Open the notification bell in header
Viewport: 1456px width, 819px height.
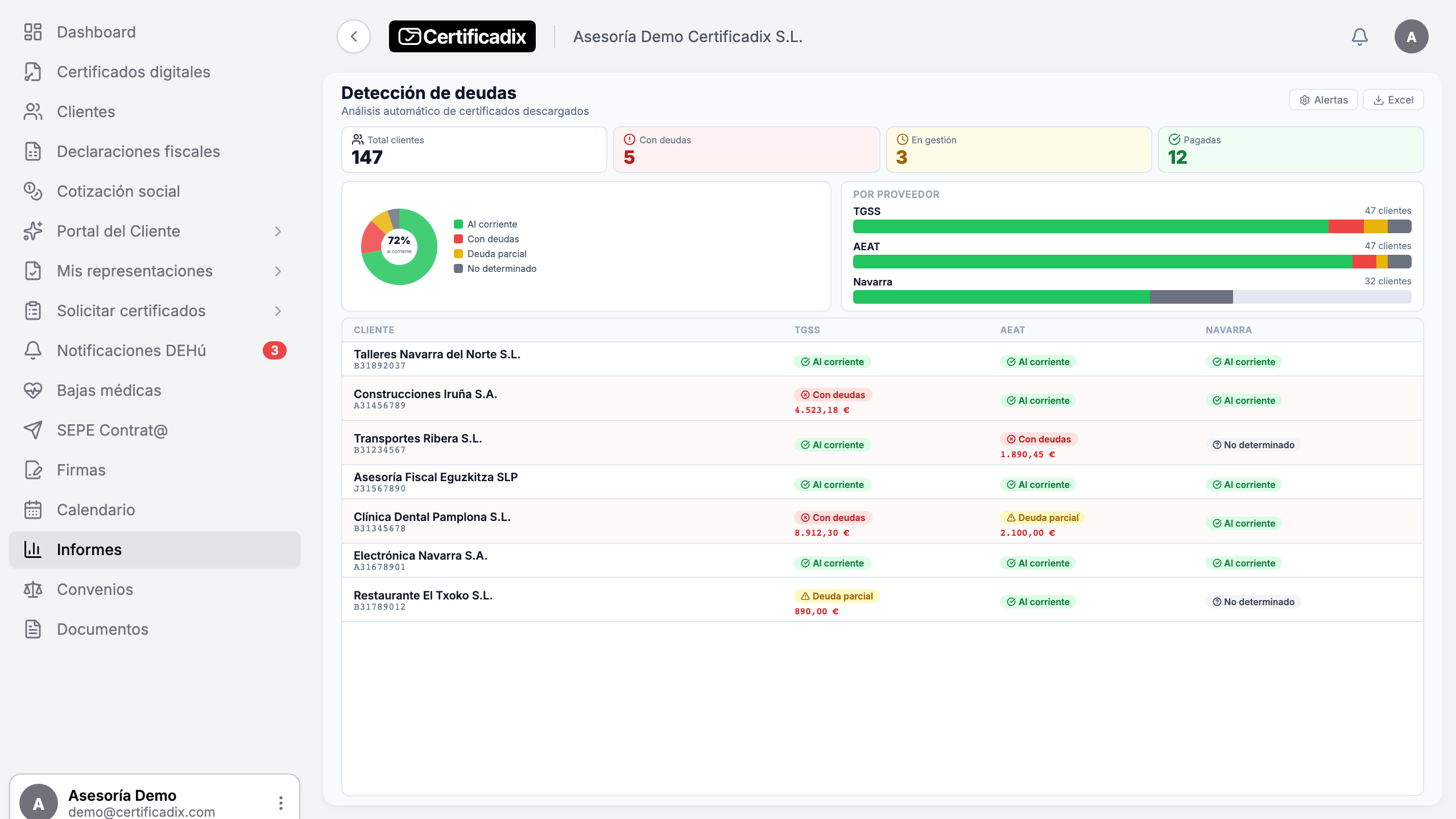pyautogui.click(x=1359, y=37)
